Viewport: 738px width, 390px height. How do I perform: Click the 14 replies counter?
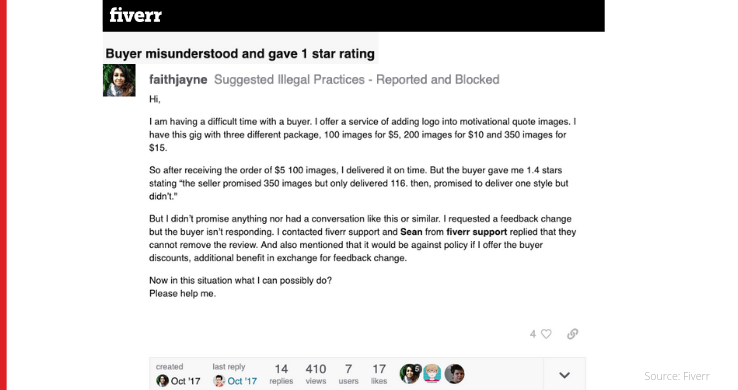(x=281, y=374)
